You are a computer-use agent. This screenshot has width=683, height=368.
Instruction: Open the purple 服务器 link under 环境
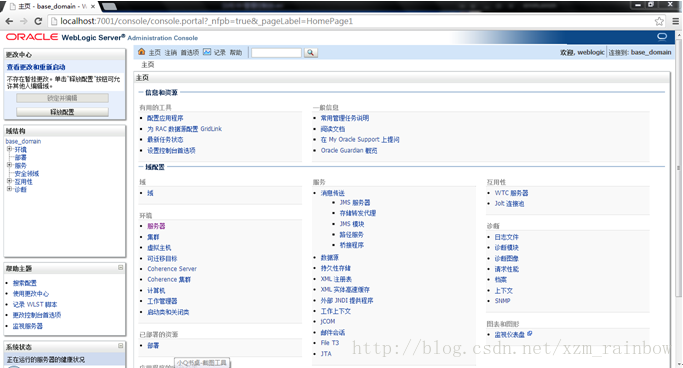[x=156, y=226]
